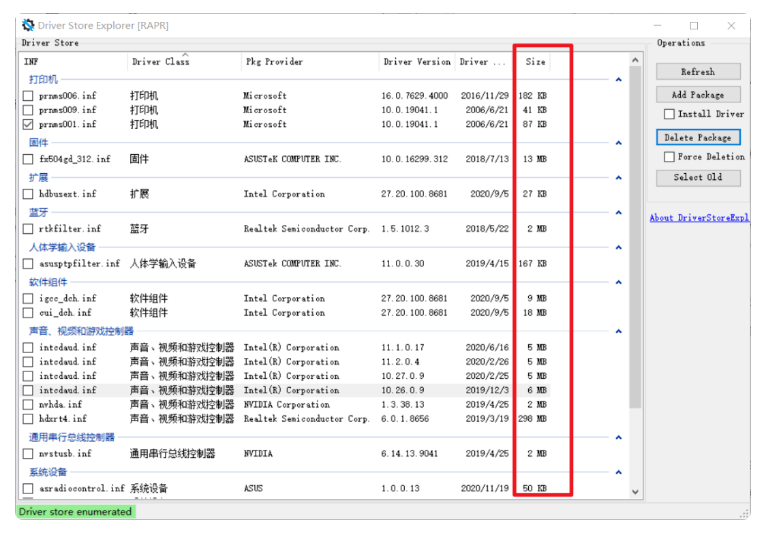Click the Delete Package button
The height and width of the screenshot is (534, 761).
pyautogui.click(x=698, y=137)
